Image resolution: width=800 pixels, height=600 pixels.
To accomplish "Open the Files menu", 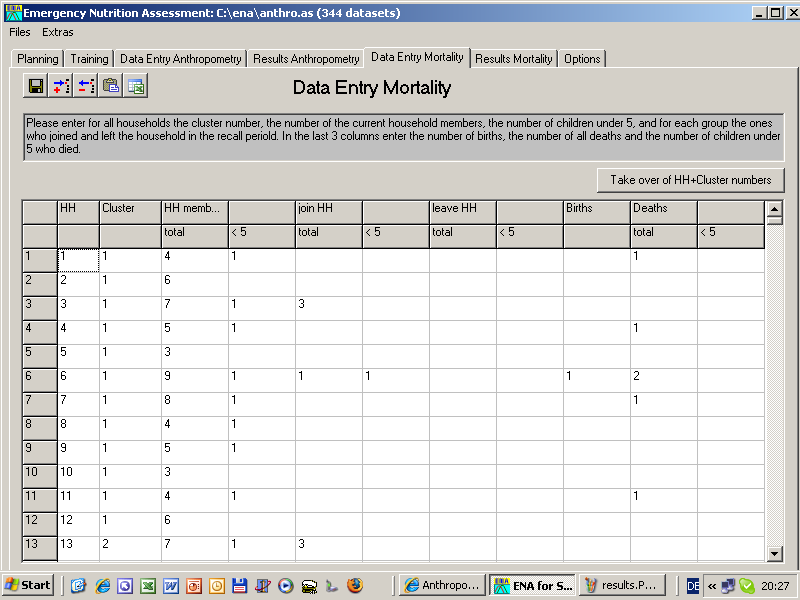I will pyautogui.click(x=20, y=32).
